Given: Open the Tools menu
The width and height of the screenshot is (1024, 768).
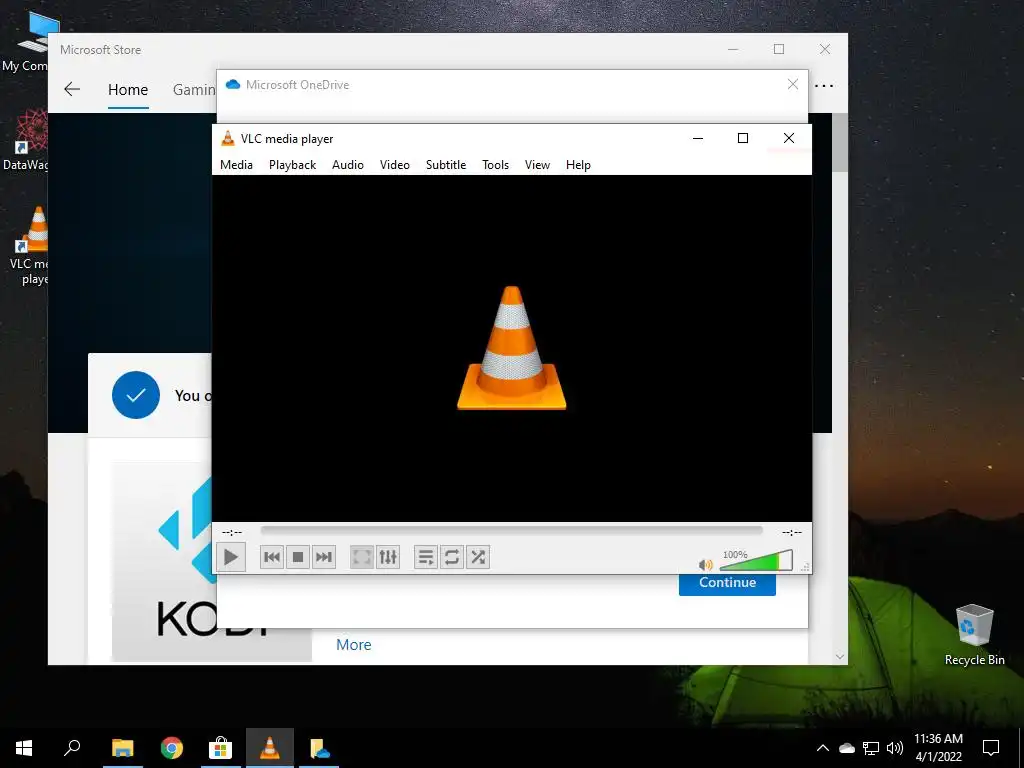Looking at the screenshot, I should tap(496, 165).
